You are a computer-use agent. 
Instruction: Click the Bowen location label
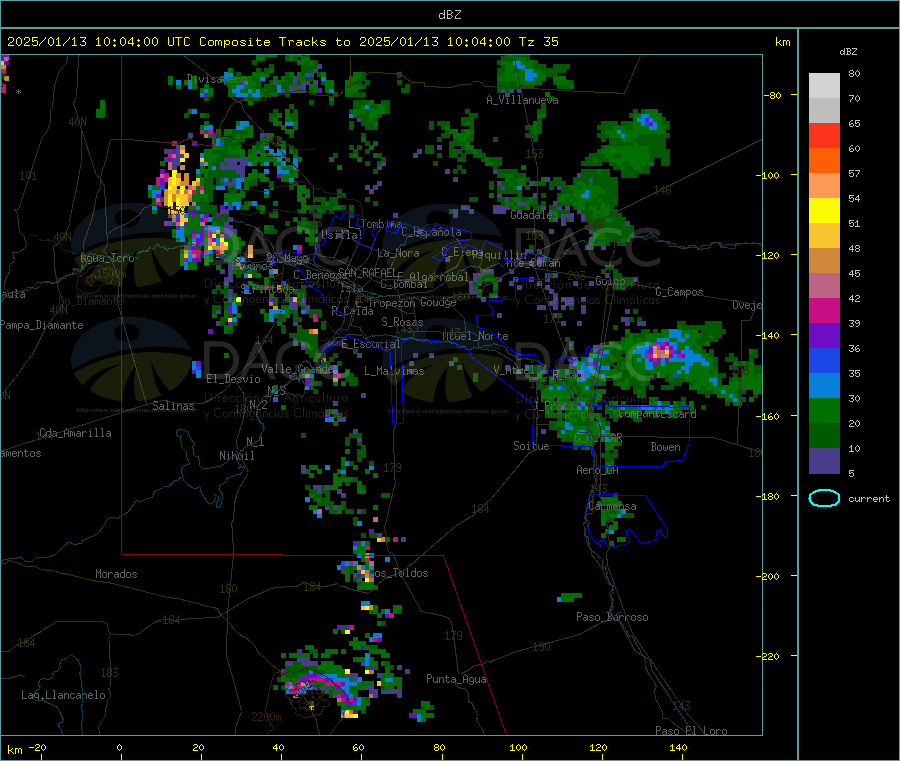665,446
